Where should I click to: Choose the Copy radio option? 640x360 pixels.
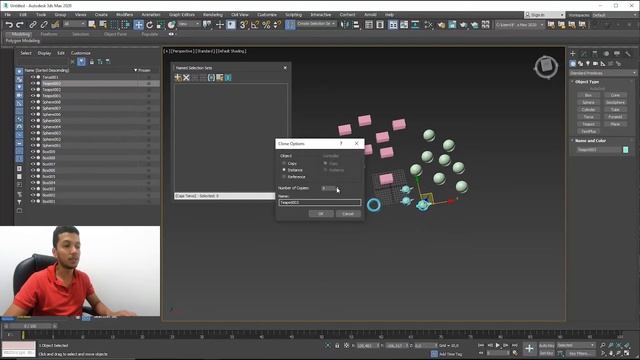pyautogui.click(x=284, y=163)
